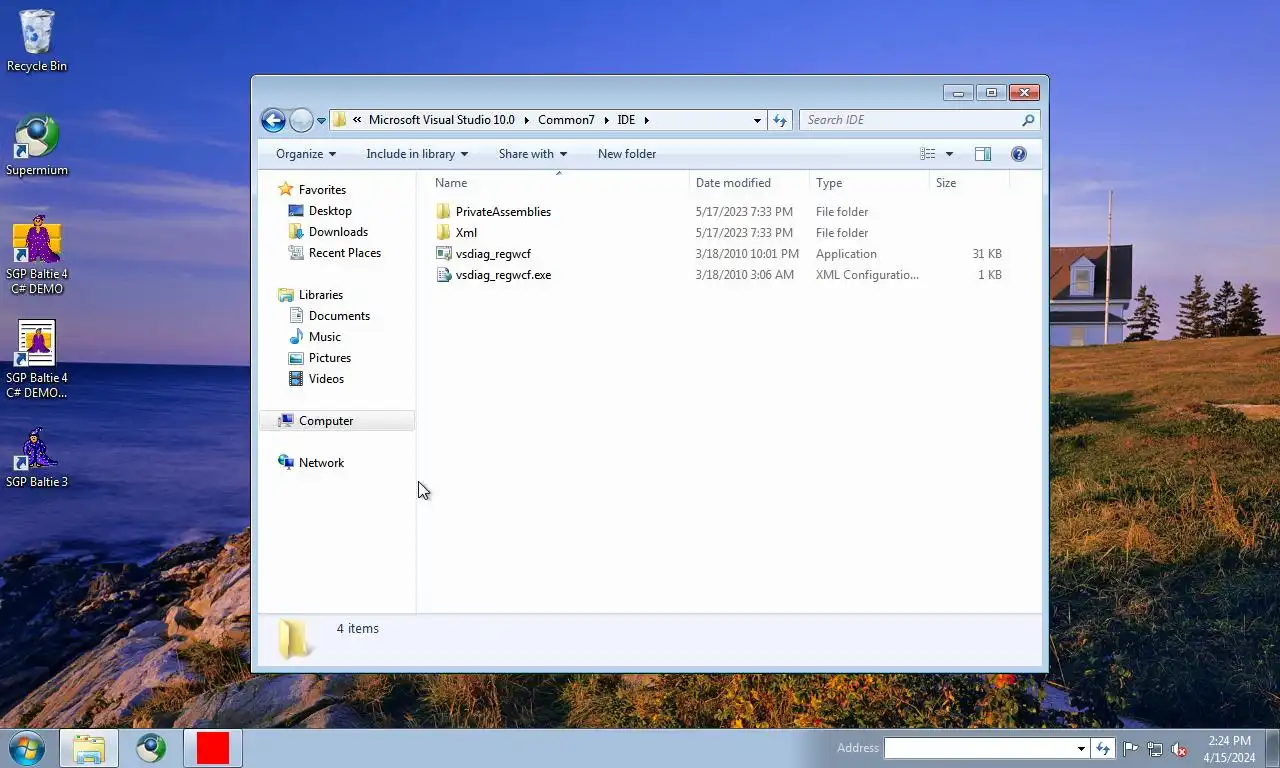Screen dimensions: 1280x768
Task: Sort by the Type column header
Action: (869, 183)
